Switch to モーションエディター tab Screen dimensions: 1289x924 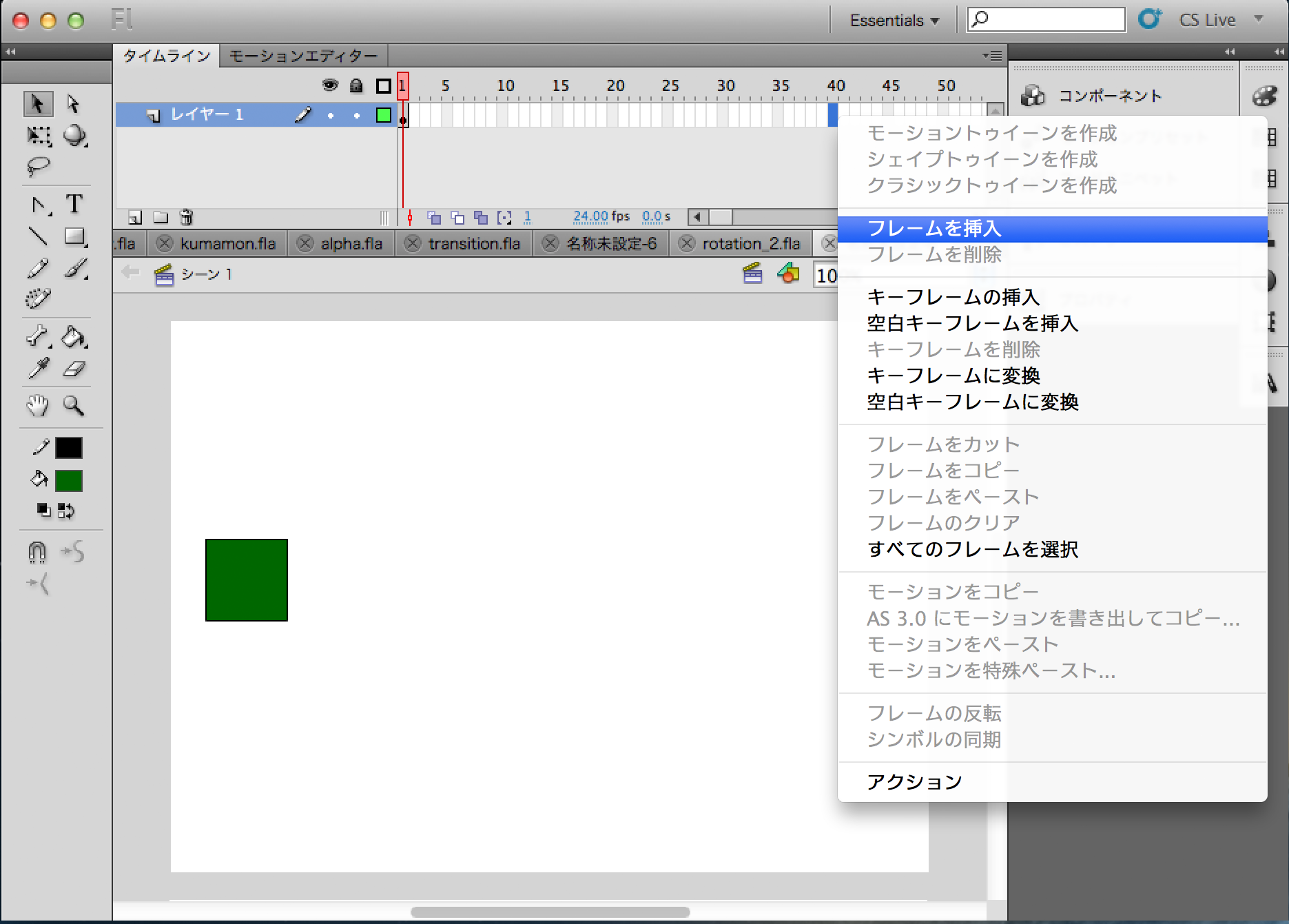[x=303, y=56]
